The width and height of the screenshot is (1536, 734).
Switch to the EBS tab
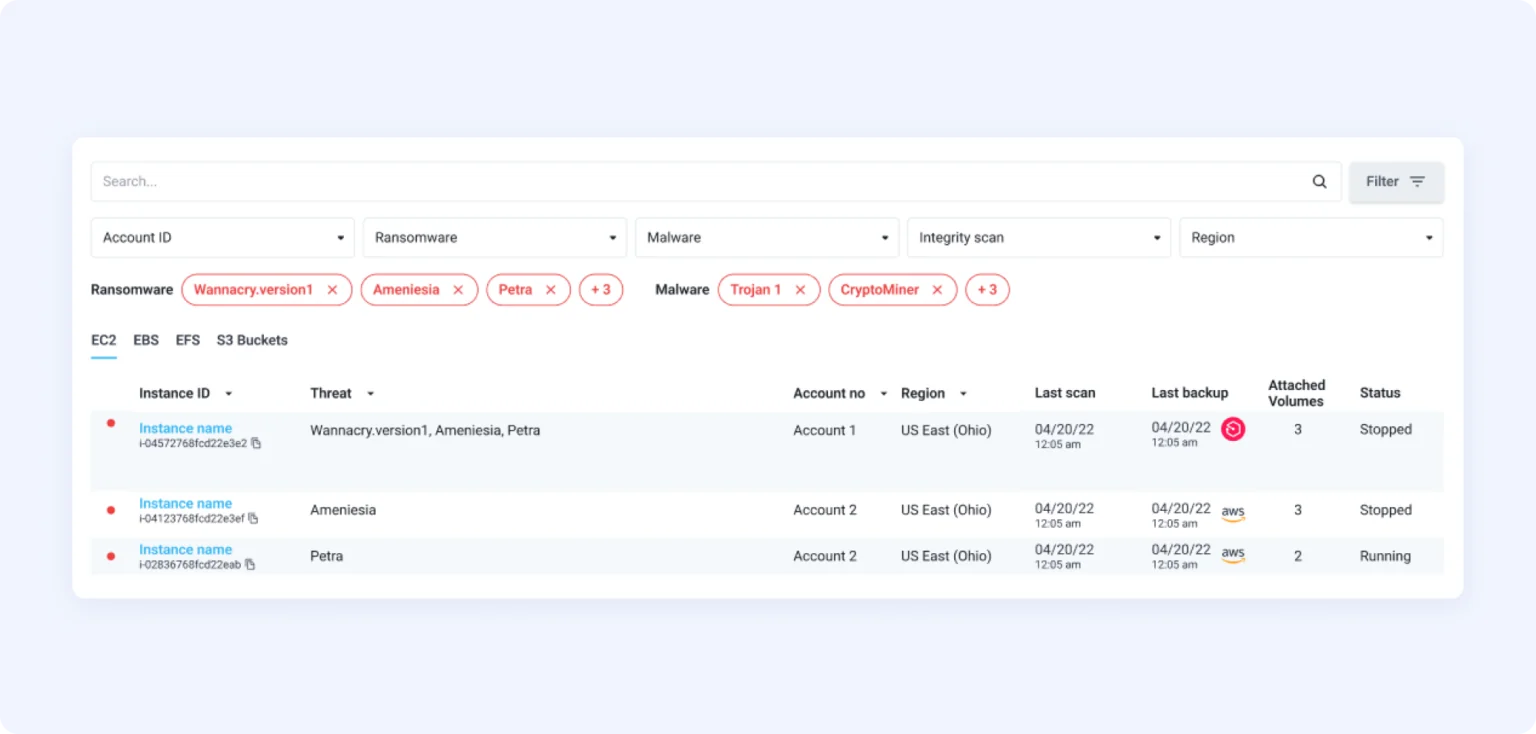(x=146, y=340)
